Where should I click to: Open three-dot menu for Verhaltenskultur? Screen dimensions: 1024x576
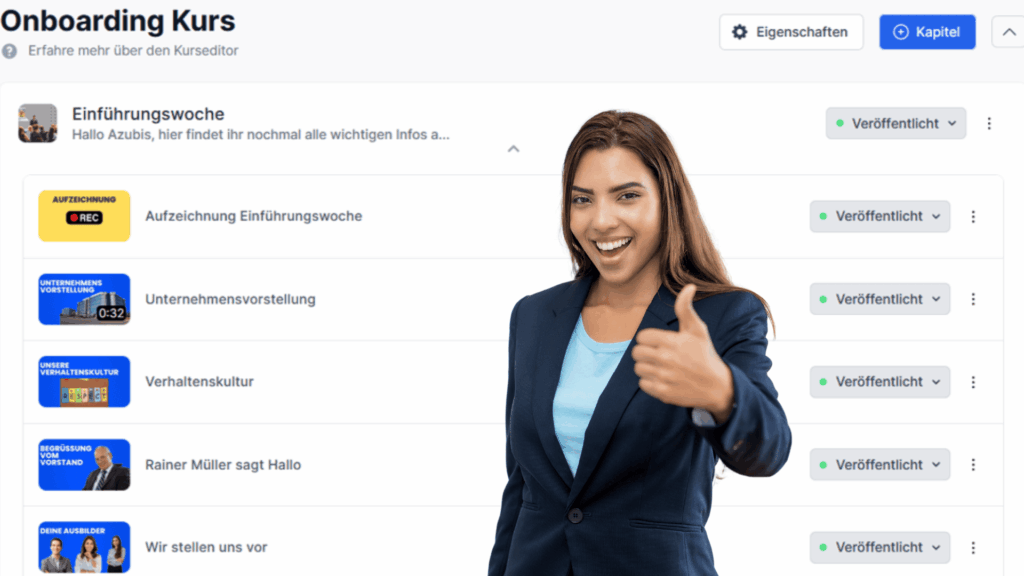[973, 382]
